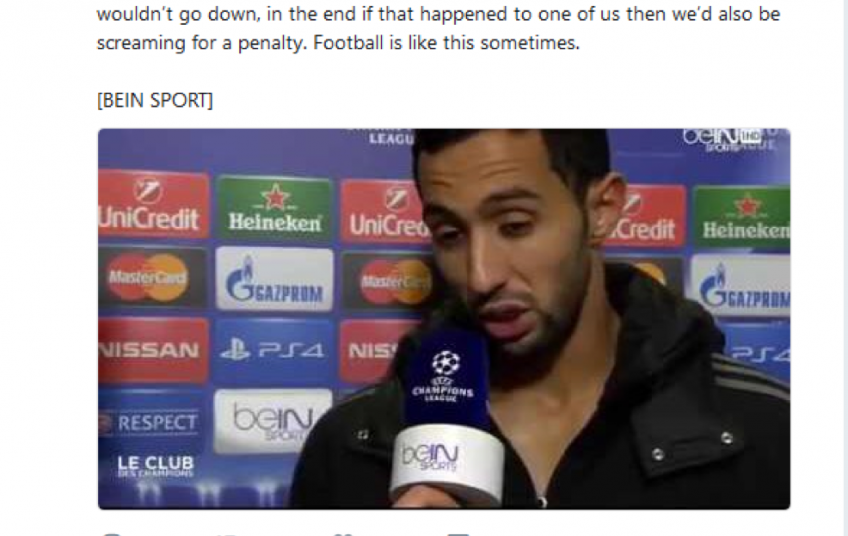Click the PS4 logo on the left backdrop

[273, 350]
